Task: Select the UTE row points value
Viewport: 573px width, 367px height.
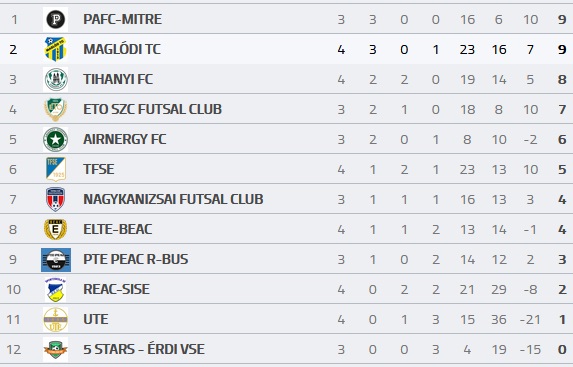Action: pos(562,319)
